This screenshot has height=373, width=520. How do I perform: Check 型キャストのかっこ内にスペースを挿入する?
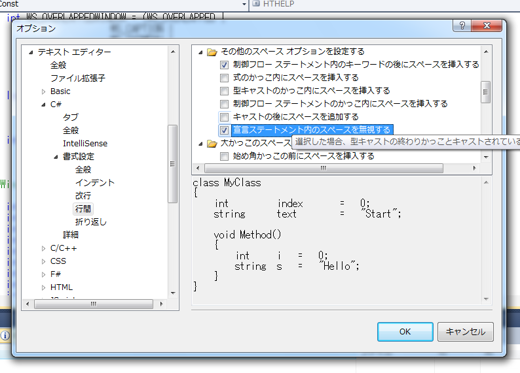pos(224,91)
